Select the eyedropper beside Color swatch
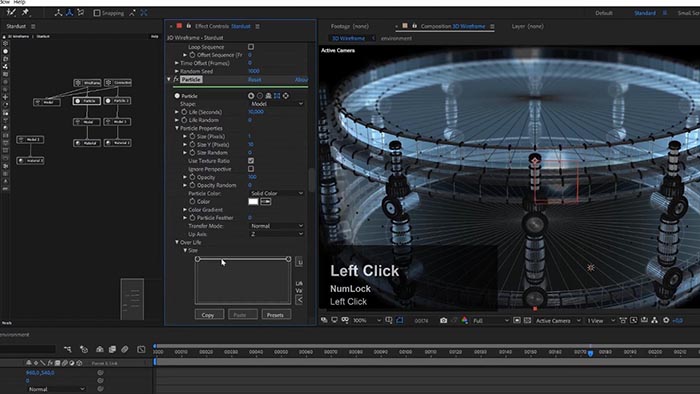This screenshot has height=394, width=700. click(x=266, y=202)
